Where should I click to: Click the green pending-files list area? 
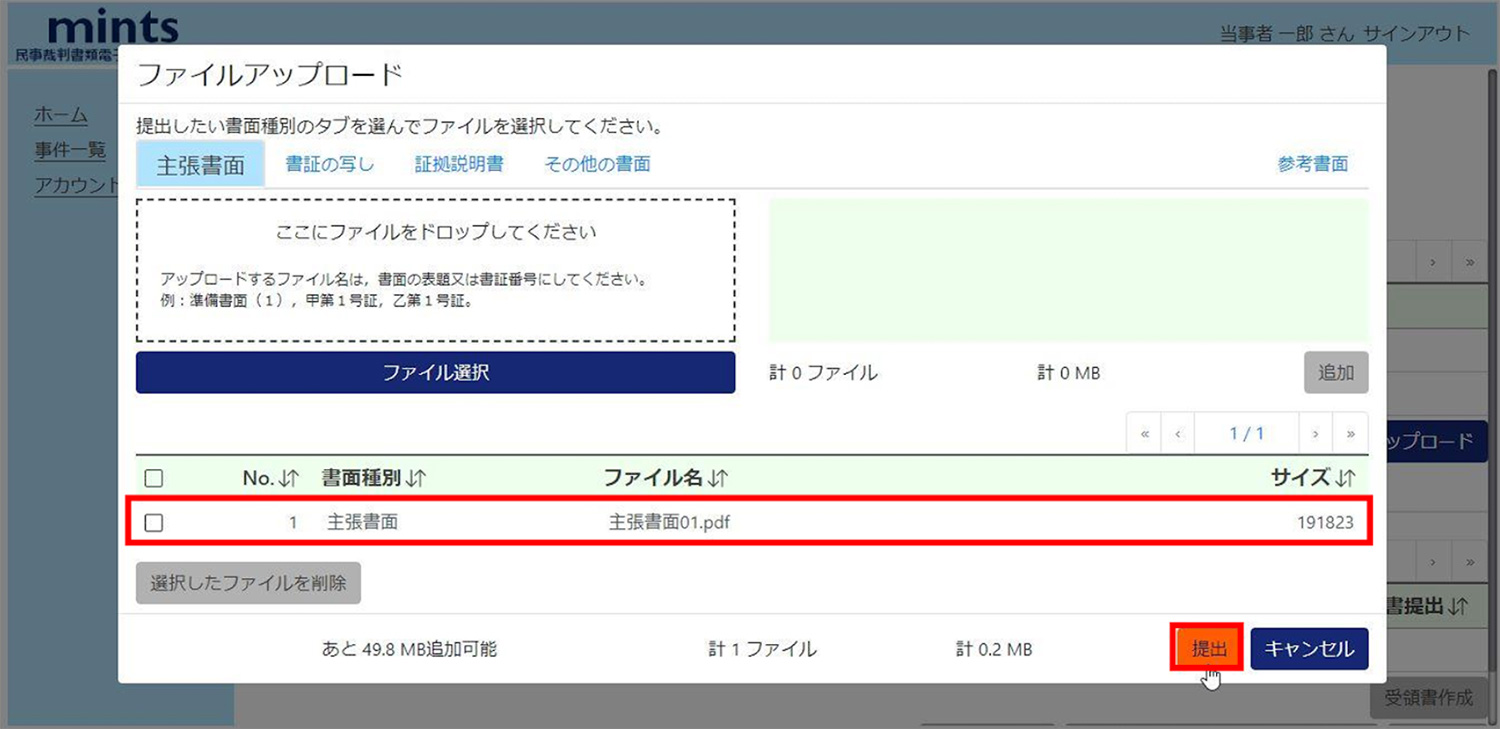(1068, 270)
